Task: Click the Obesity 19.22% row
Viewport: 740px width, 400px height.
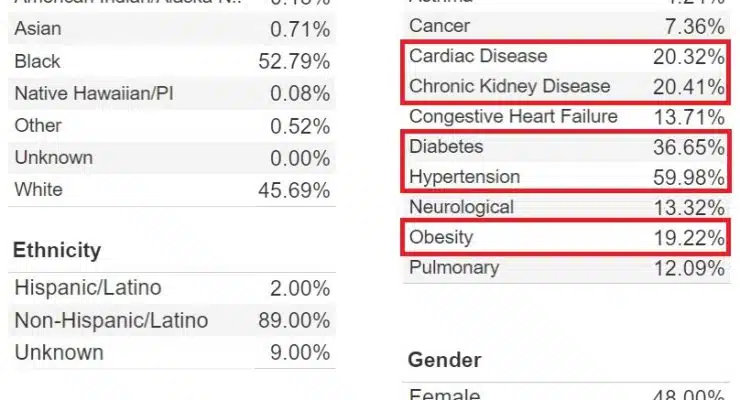Action: 566,237
